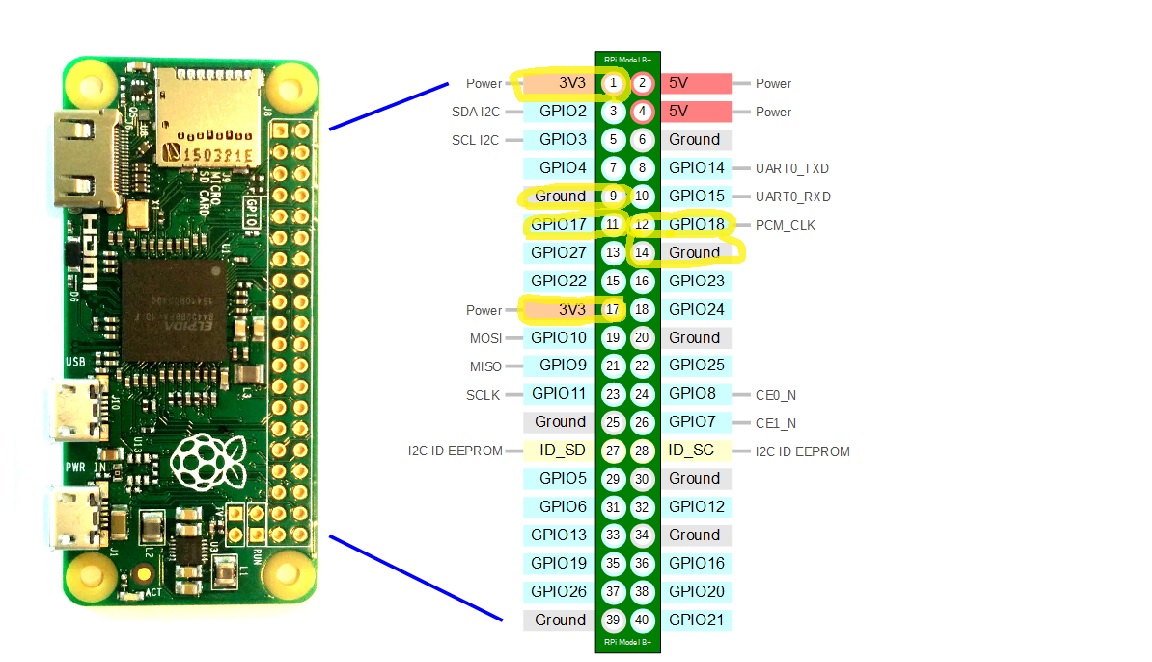Select the GPIO18 label
The width and height of the screenshot is (1152, 662).
[696, 224]
